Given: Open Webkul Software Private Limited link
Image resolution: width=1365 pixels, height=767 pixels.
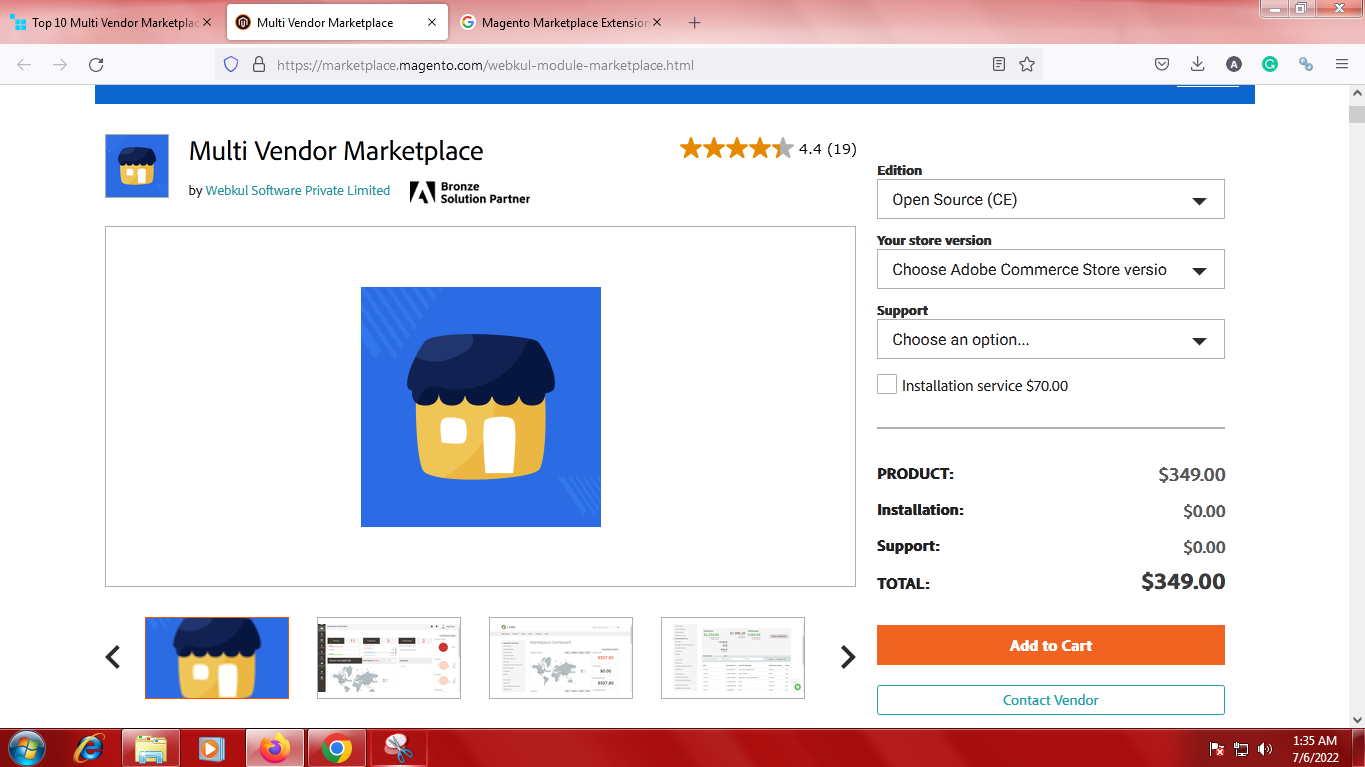Looking at the screenshot, I should coord(298,190).
